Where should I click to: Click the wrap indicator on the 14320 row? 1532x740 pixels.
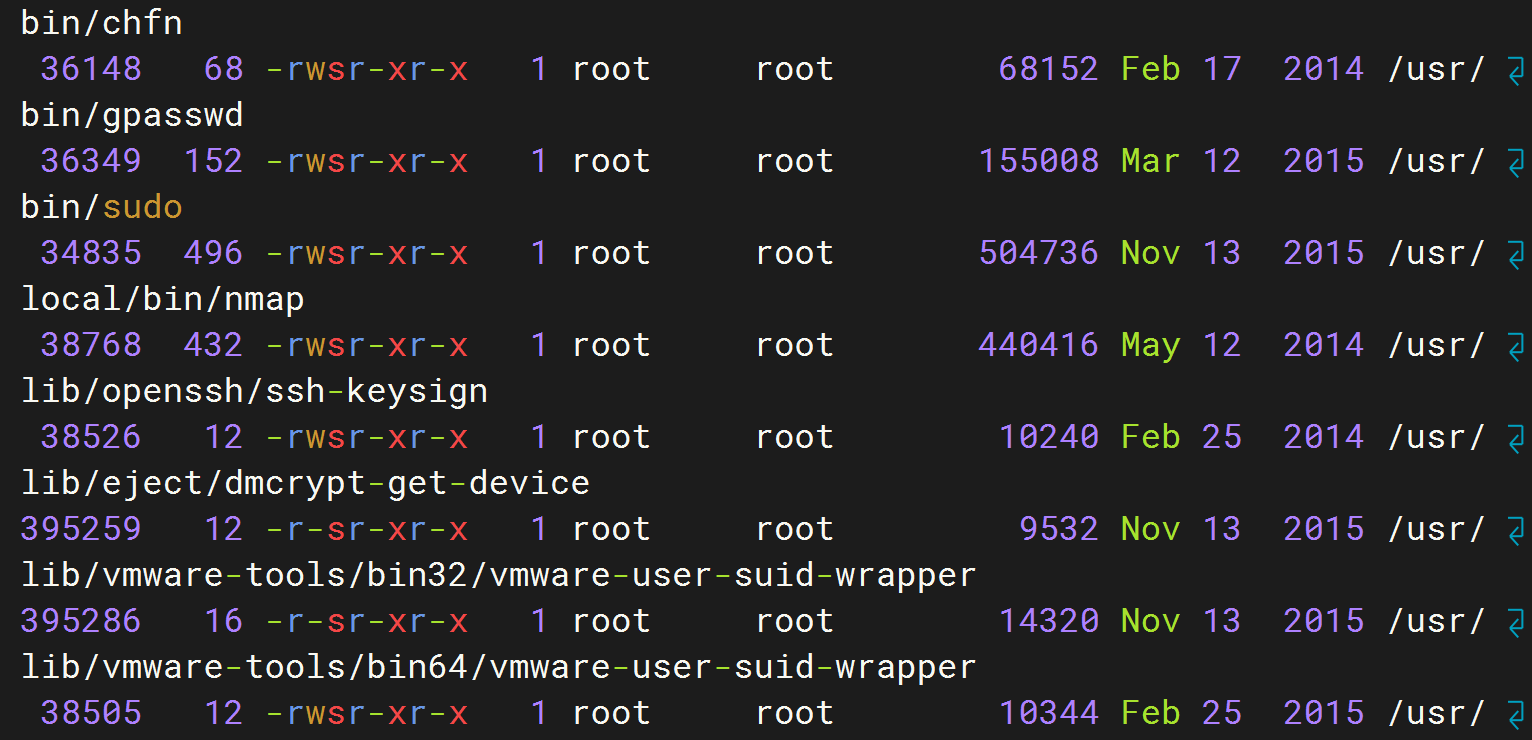pos(1515,622)
